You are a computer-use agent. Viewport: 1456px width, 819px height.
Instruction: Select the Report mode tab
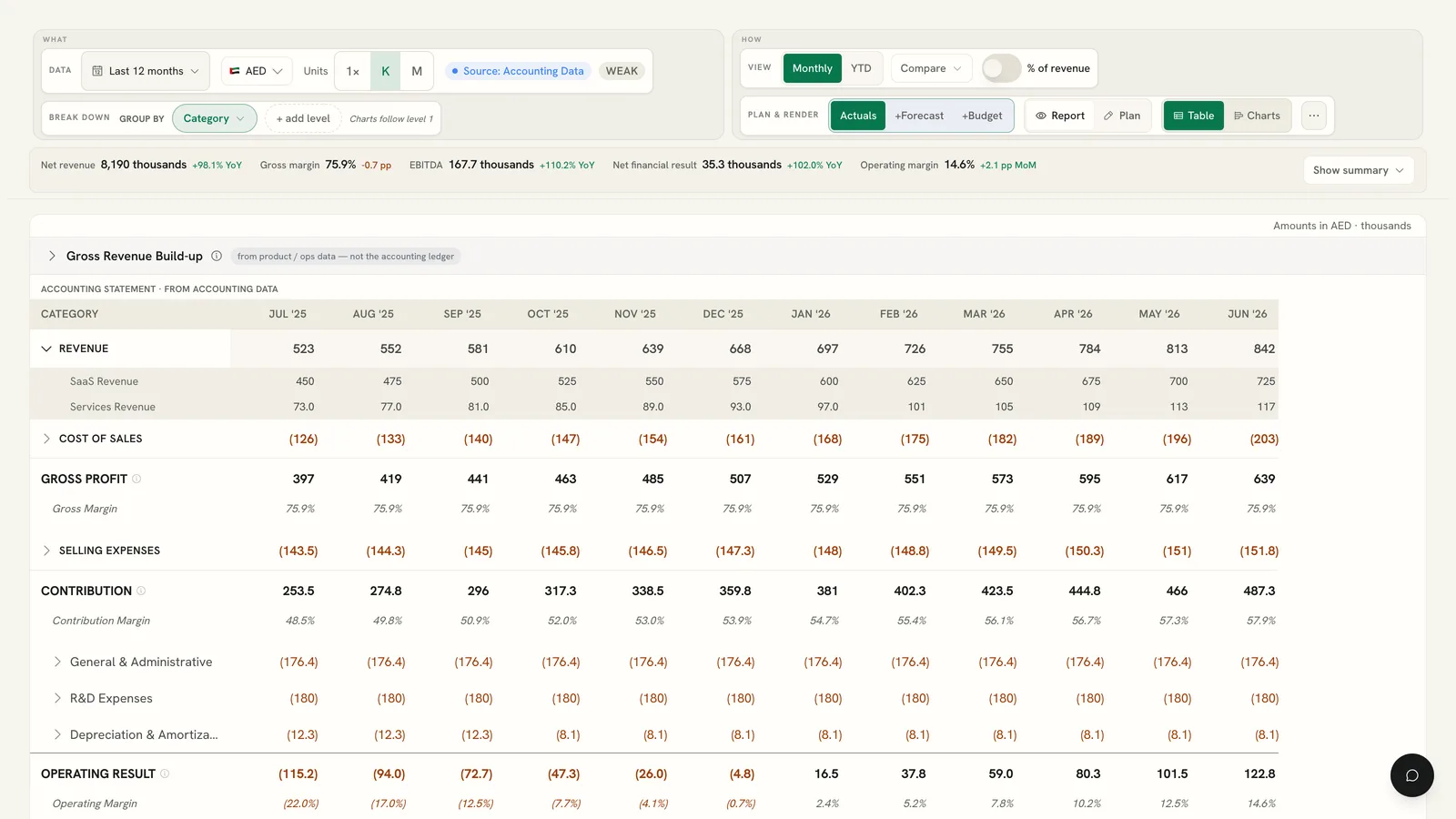pos(1060,116)
